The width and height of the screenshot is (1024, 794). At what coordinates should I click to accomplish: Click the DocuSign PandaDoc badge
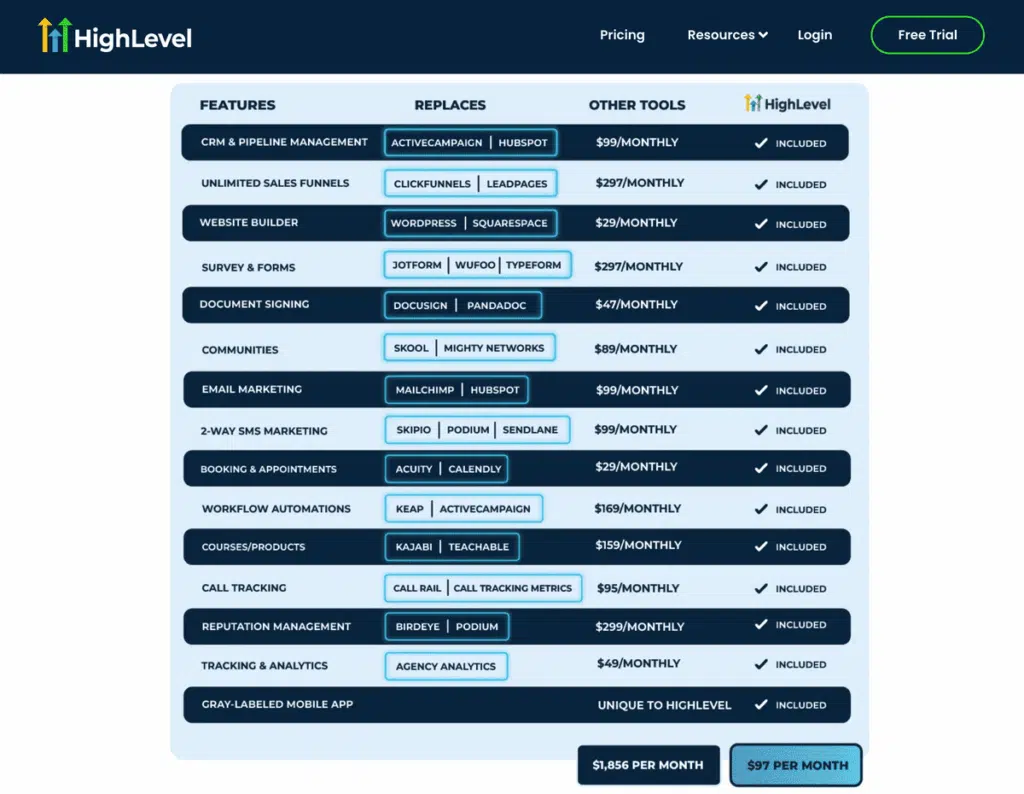click(x=462, y=305)
